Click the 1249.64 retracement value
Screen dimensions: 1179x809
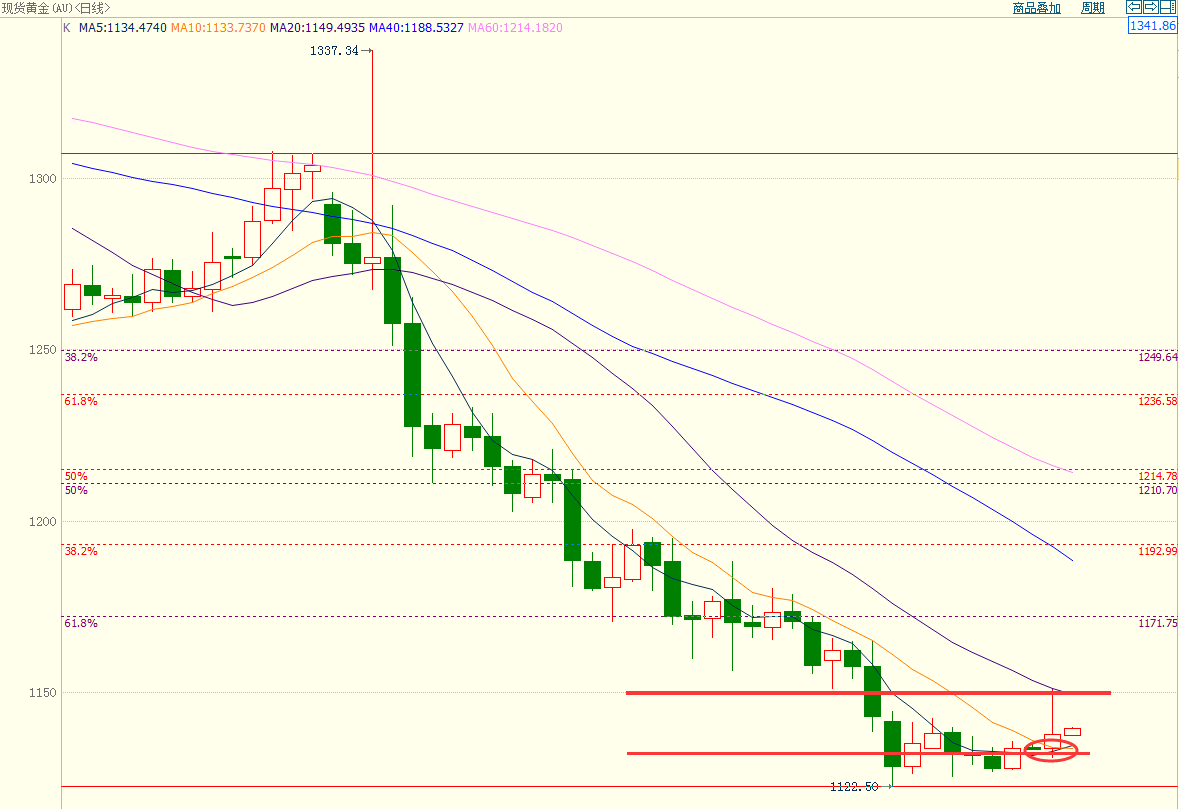pos(1158,357)
